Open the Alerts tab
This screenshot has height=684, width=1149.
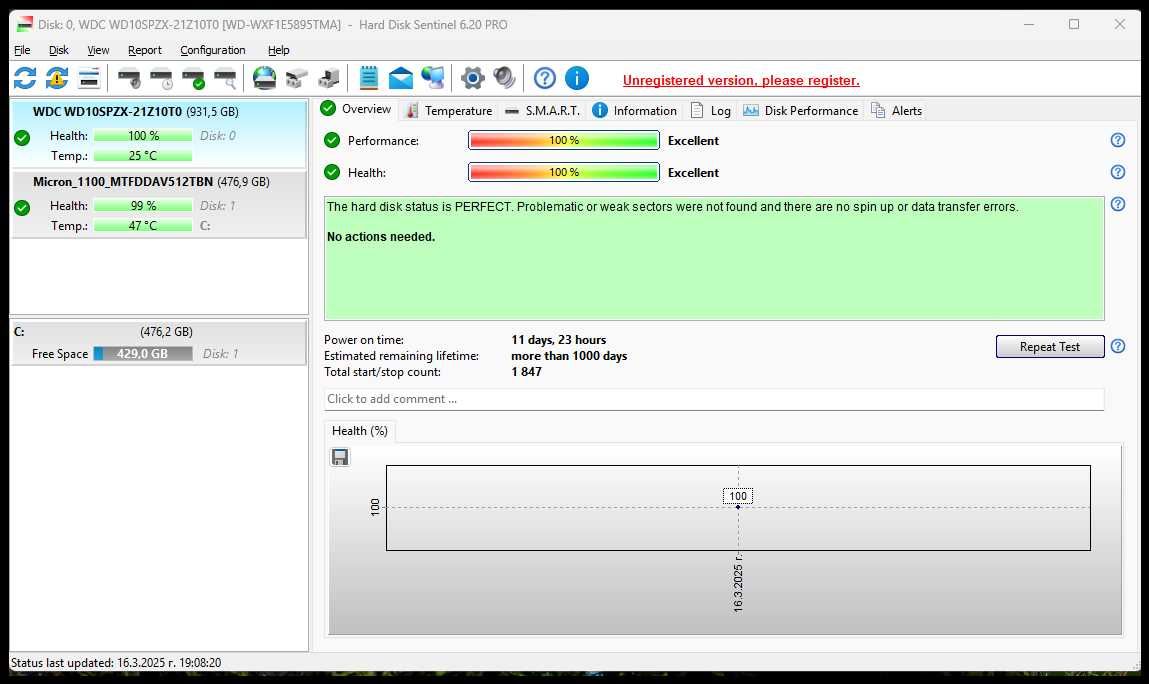pos(896,111)
